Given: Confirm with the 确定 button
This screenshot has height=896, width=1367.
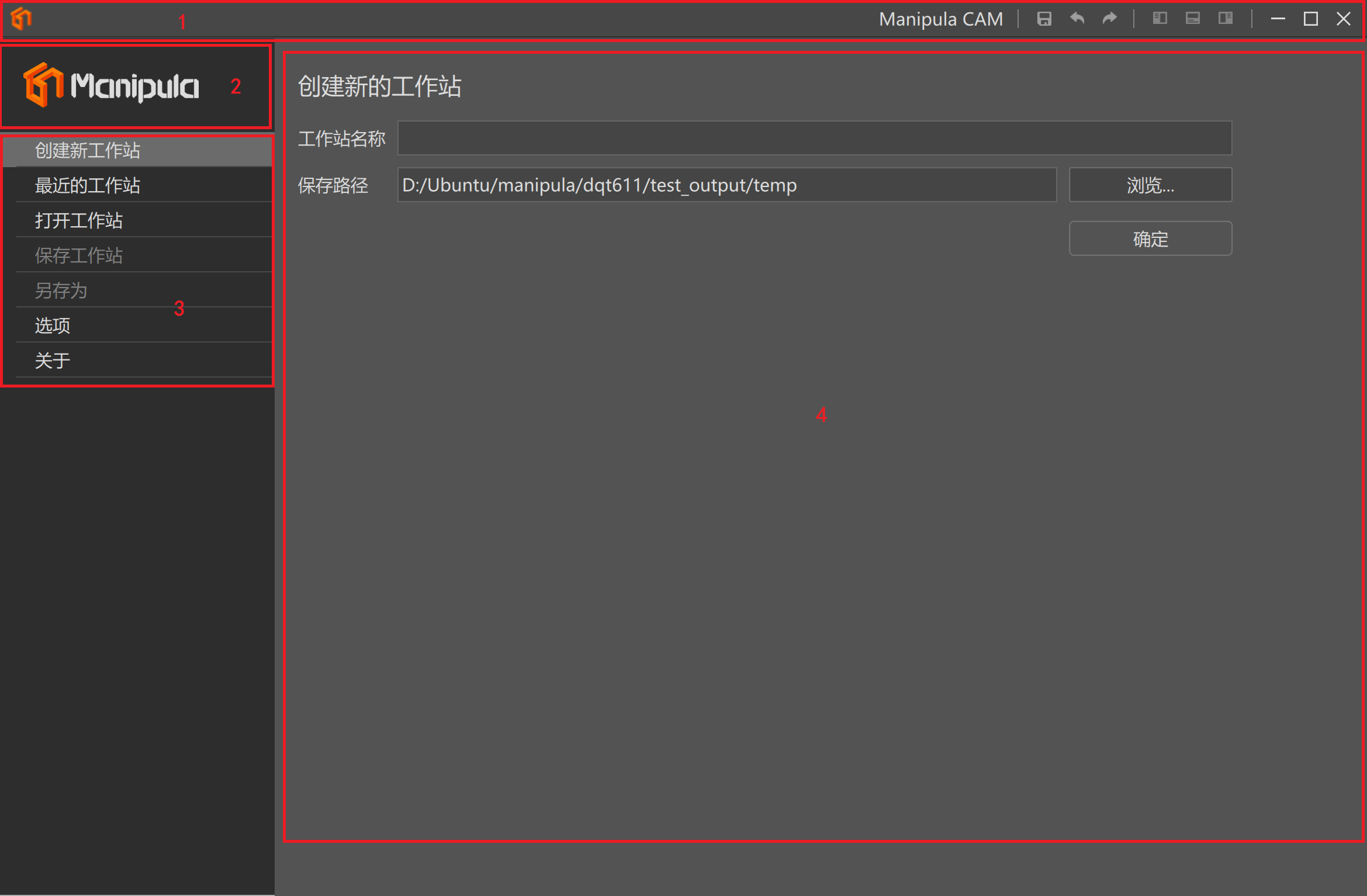Looking at the screenshot, I should click(1150, 238).
